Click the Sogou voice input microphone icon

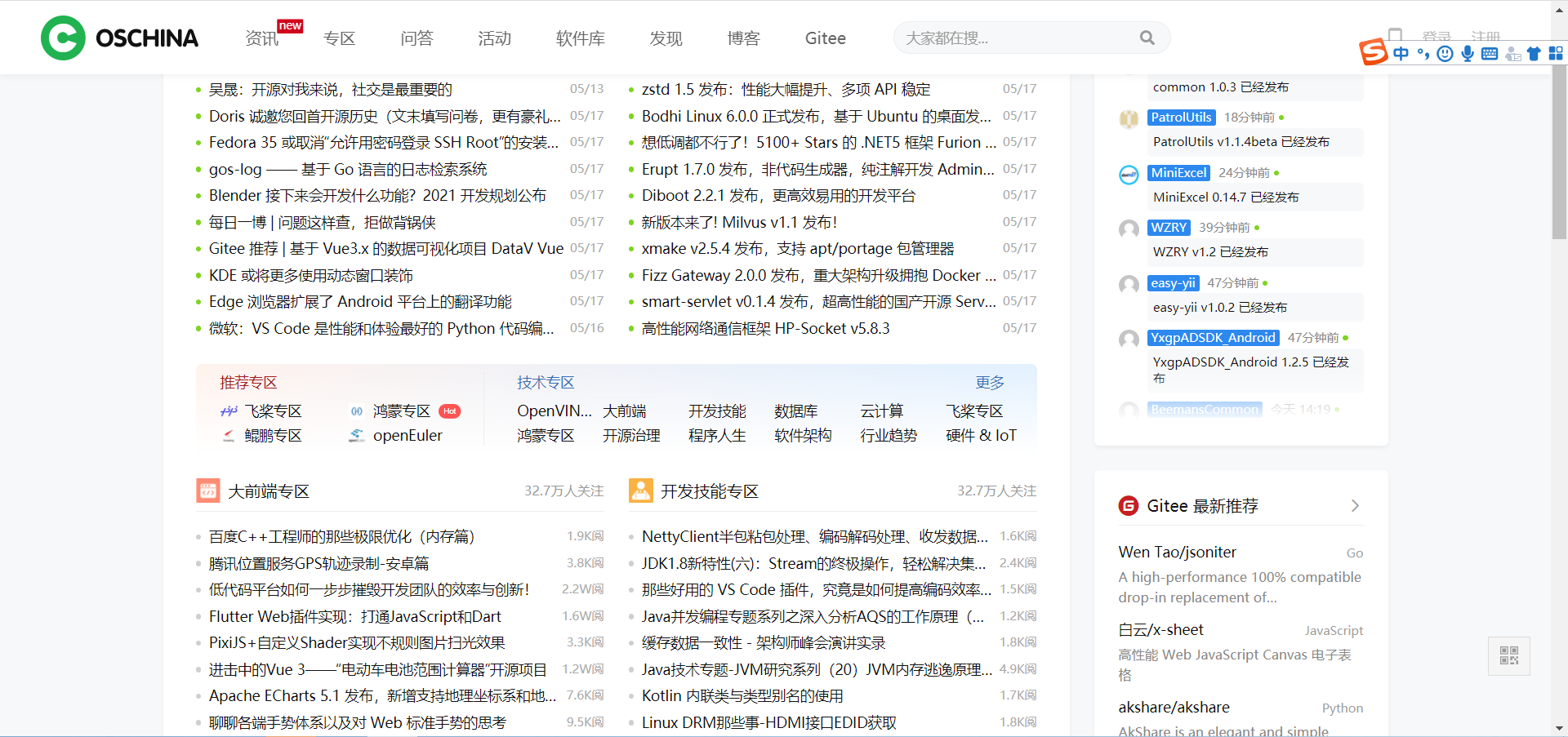click(x=1468, y=54)
